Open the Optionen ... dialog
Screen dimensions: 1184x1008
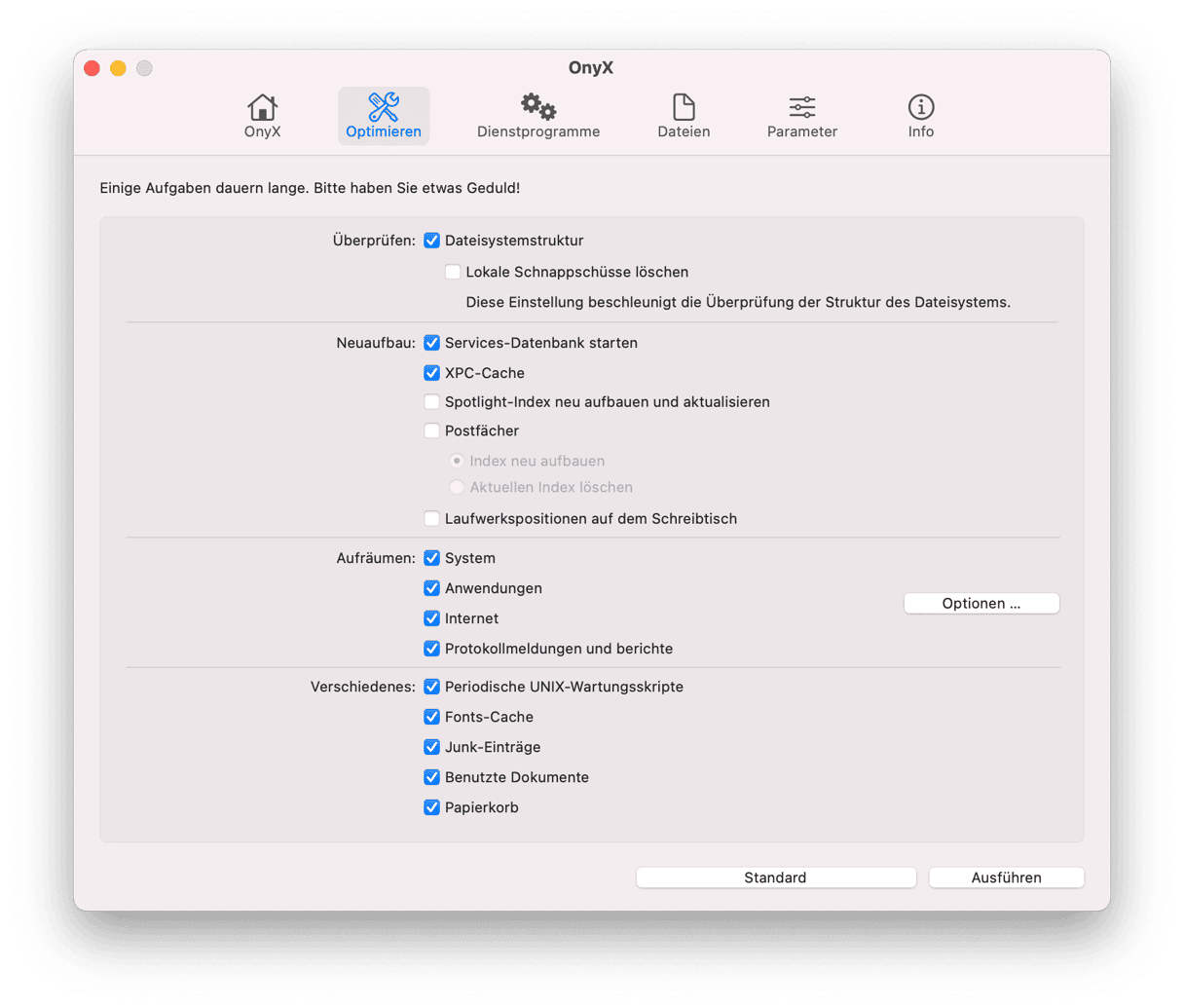point(981,604)
